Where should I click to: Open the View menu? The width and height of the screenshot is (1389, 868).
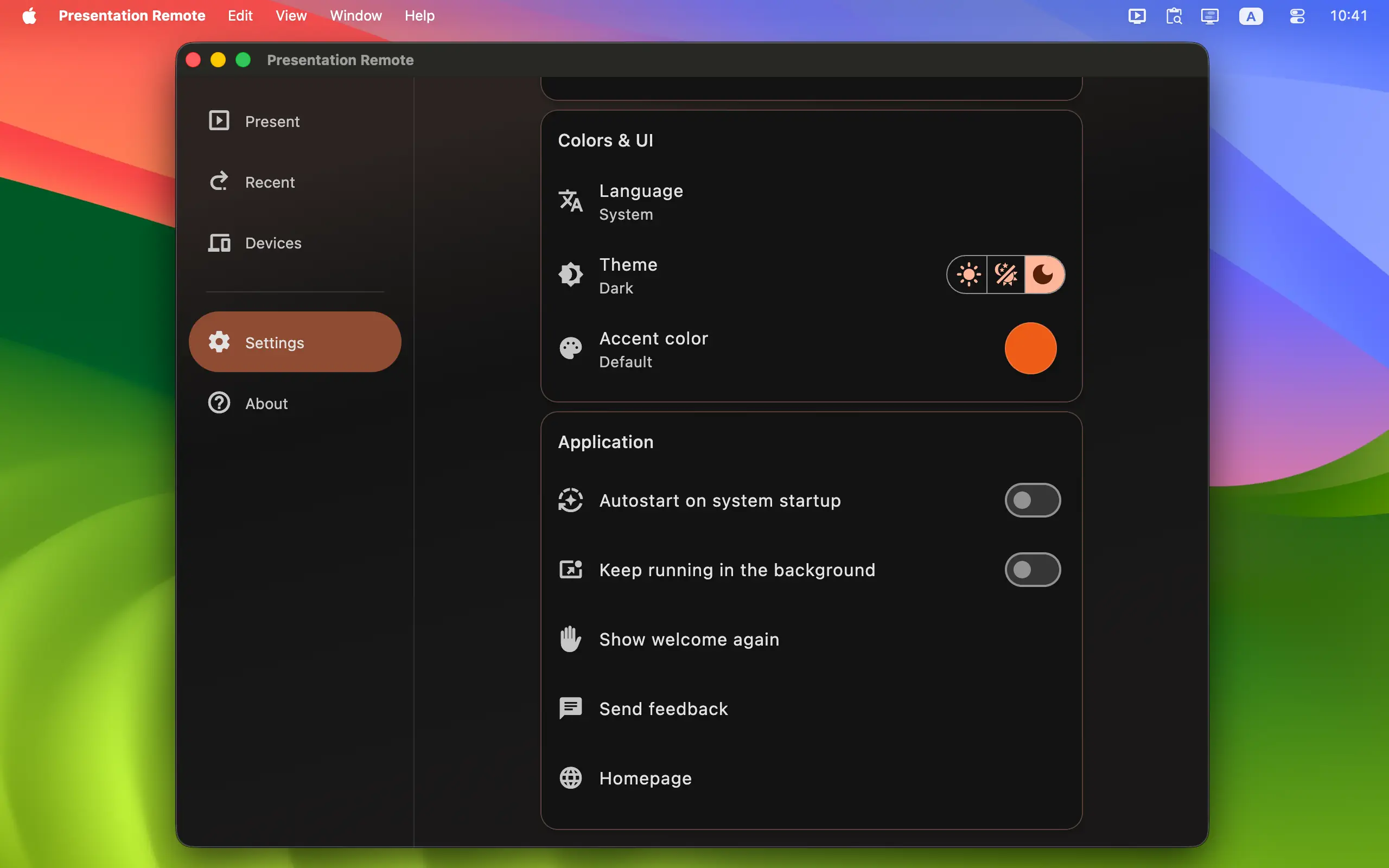(291, 16)
